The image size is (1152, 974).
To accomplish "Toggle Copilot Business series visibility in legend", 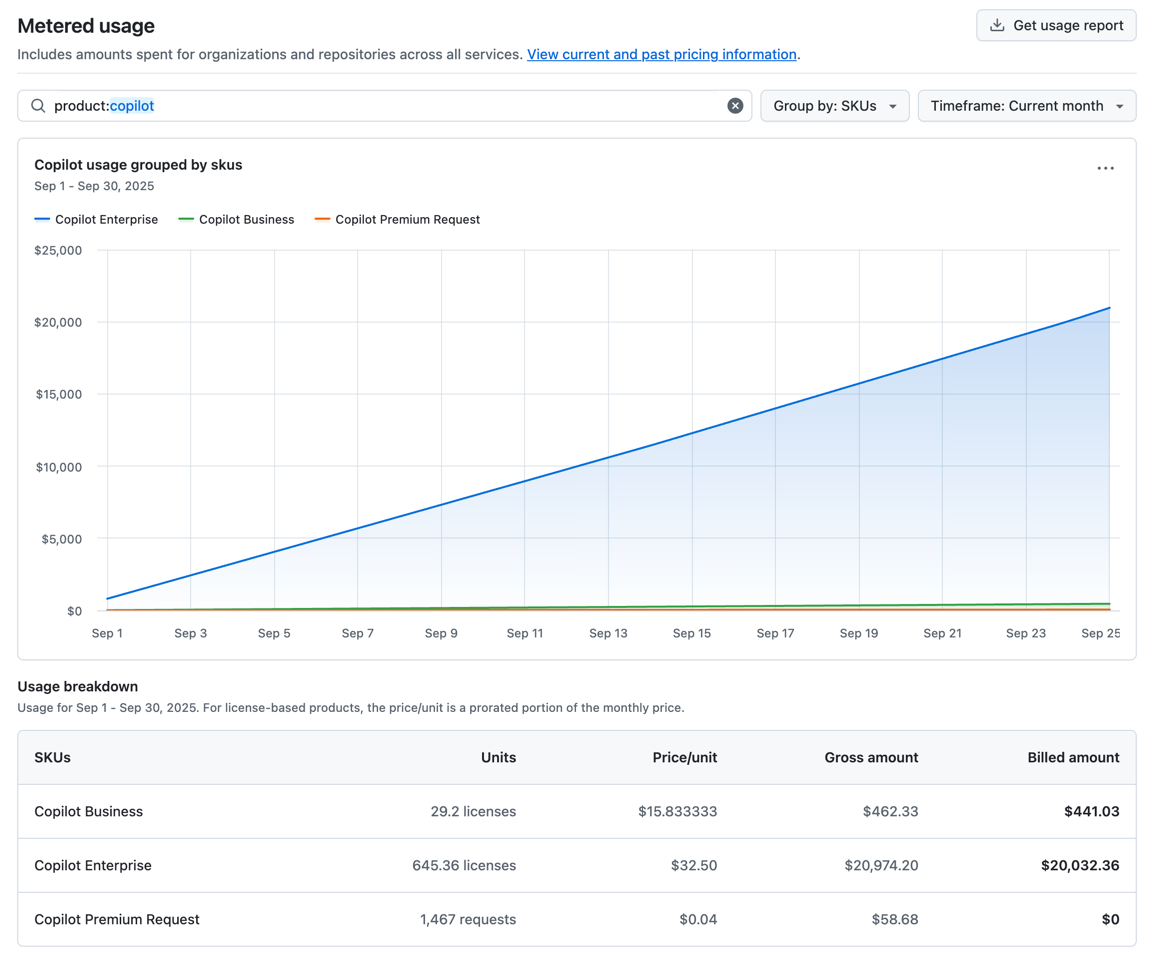I will point(236,219).
